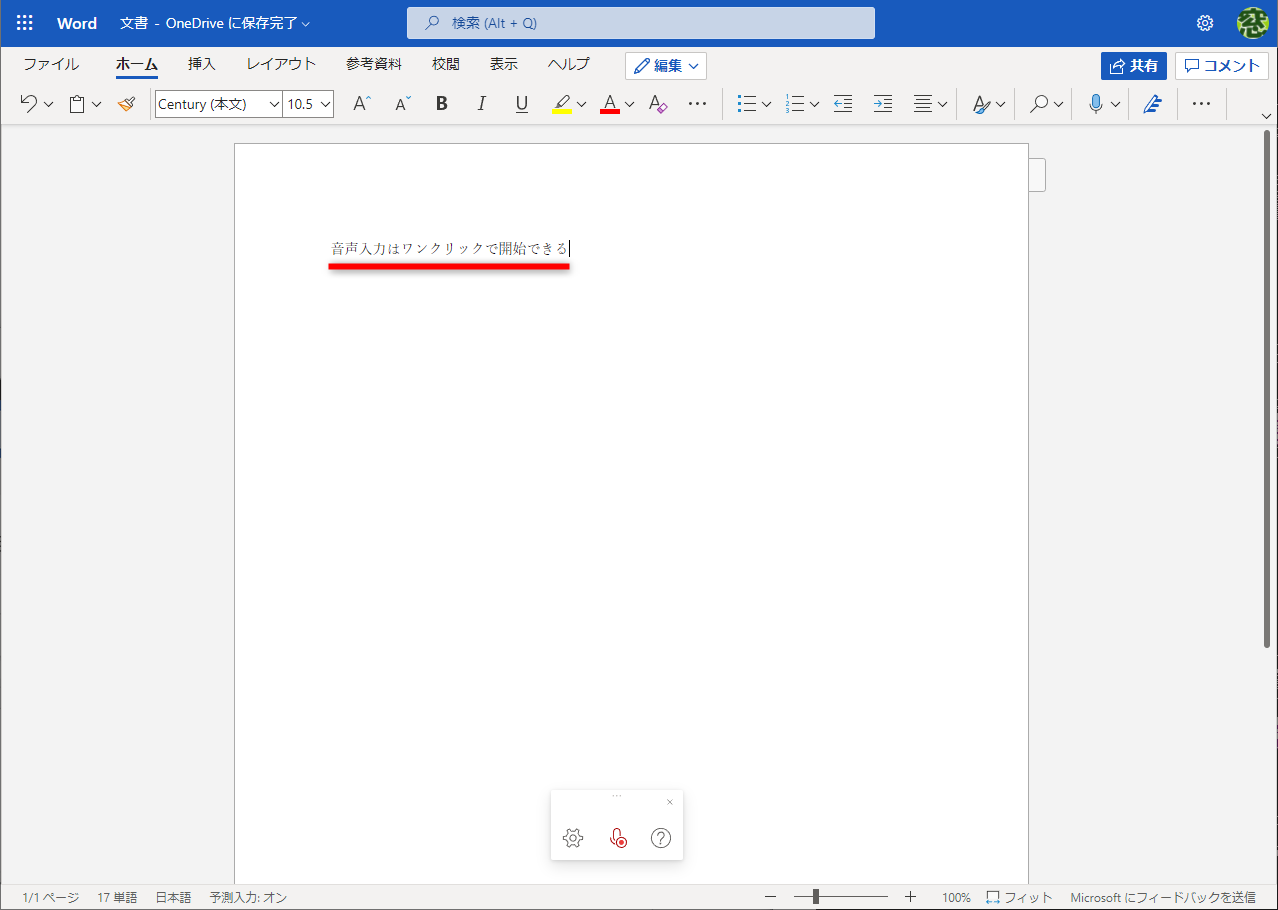Switch to the 挿入 ribbon tab

pos(202,63)
